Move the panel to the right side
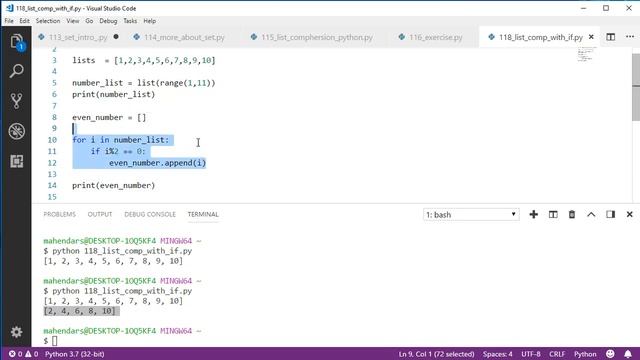This screenshot has height=360, width=640. point(610,214)
